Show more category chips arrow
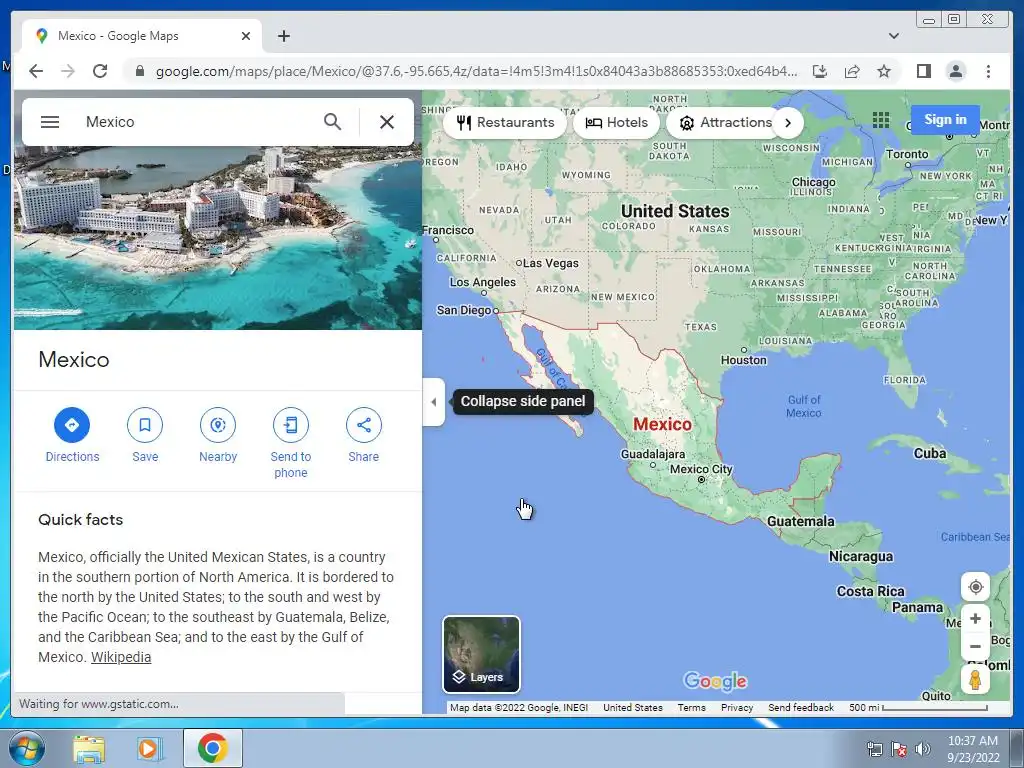The width and height of the screenshot is (1024, 768). [x=788, y=123]
